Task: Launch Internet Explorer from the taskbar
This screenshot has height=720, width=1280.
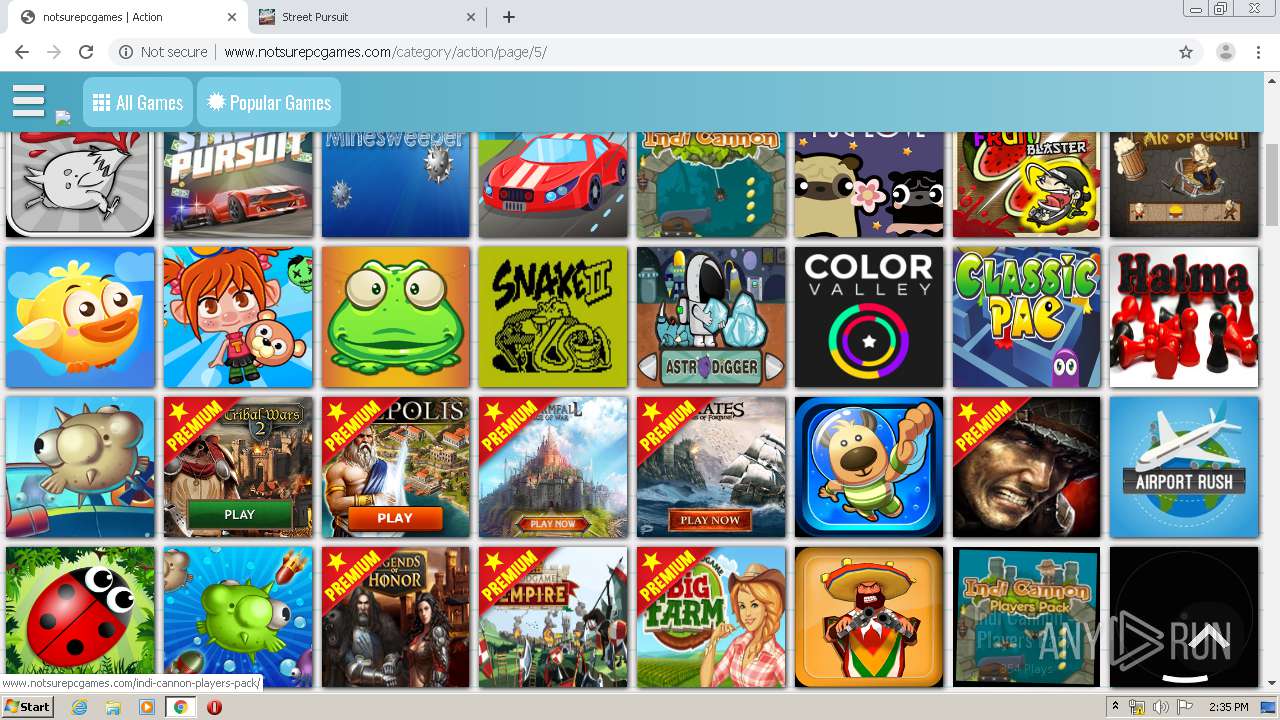Action: point(80,707)
